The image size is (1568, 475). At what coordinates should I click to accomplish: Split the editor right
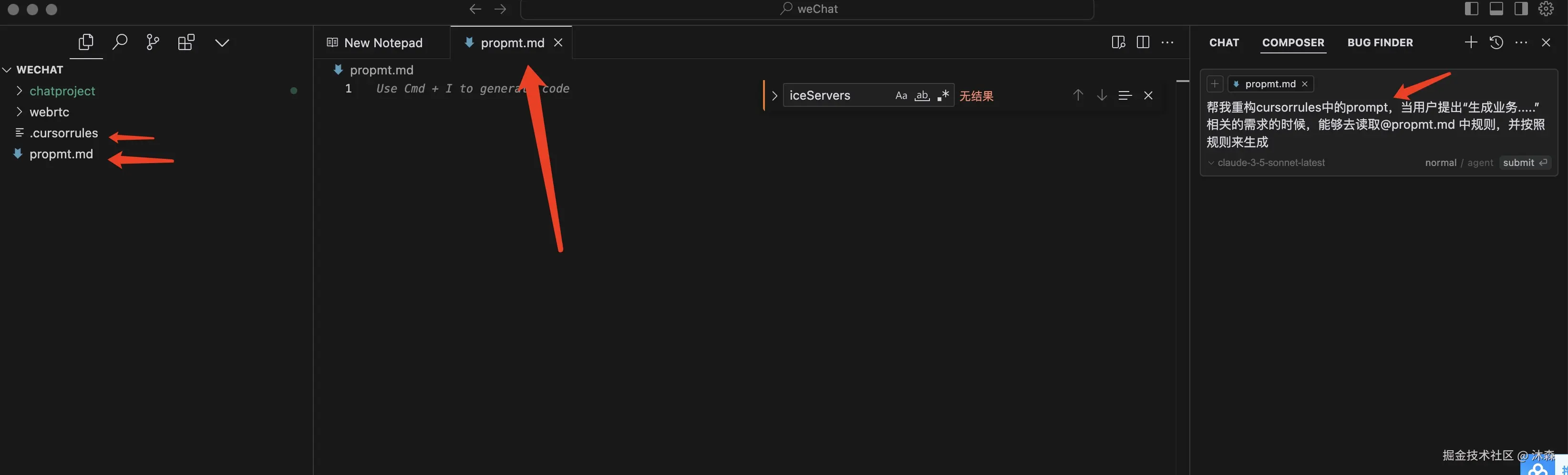tap(1143, 42)
